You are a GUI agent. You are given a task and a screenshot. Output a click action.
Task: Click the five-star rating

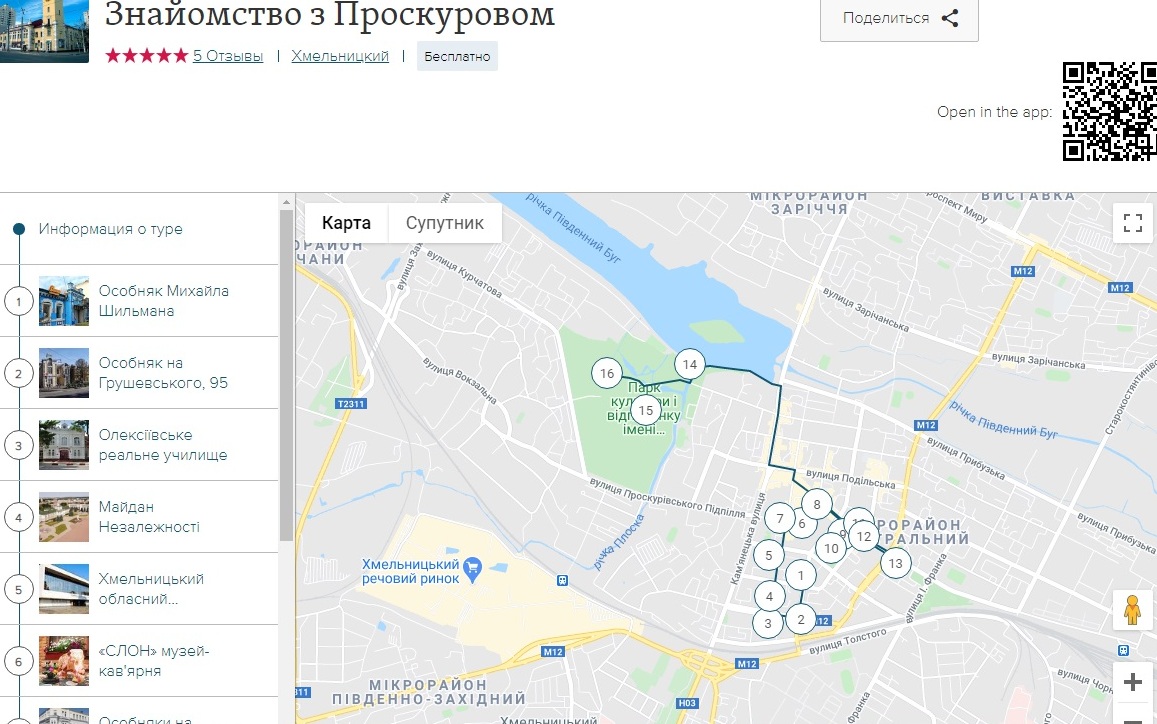point(146,56)
